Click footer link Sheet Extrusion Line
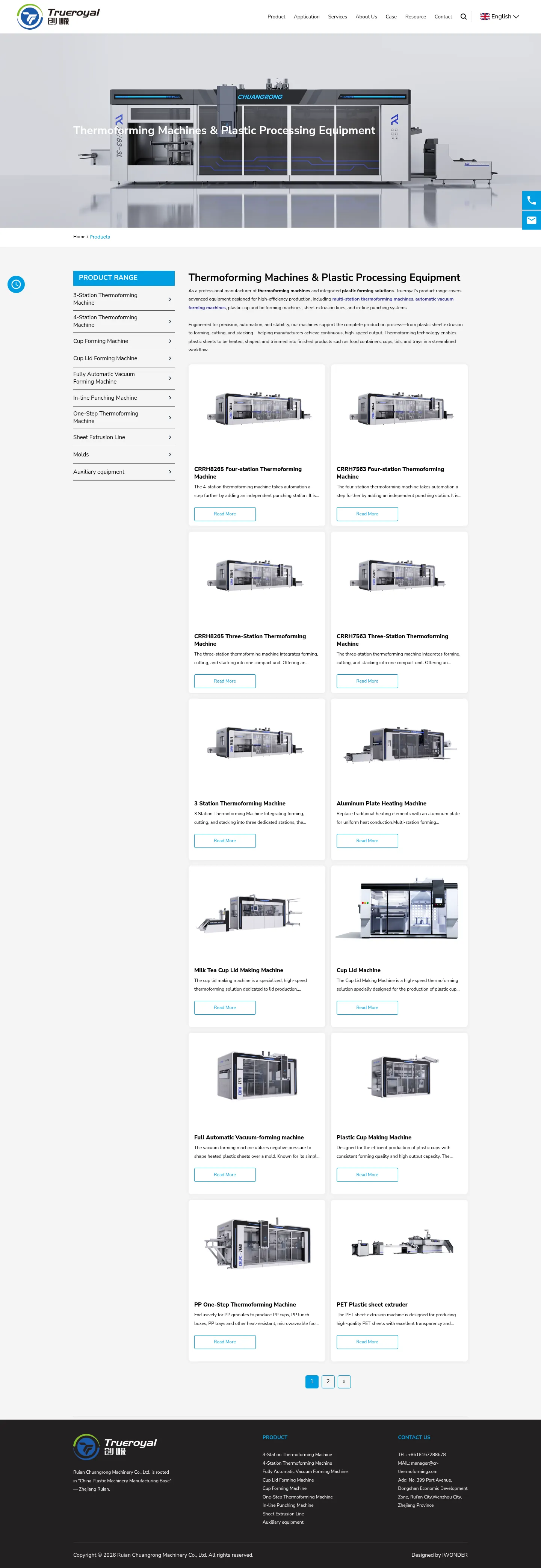This screenshot has width=541, height=1568. [283, 1514]
